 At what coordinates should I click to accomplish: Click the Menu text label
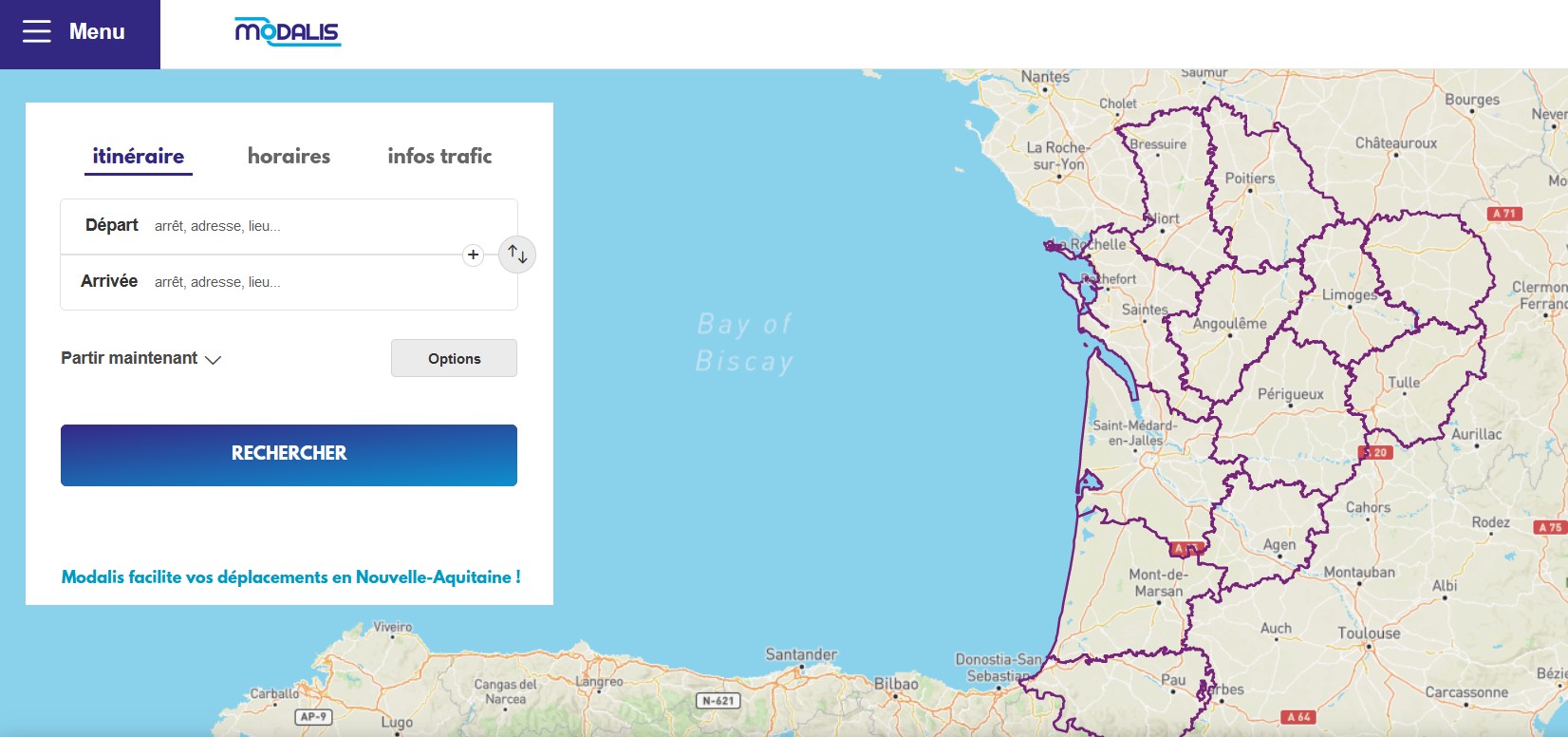(97, 31)
